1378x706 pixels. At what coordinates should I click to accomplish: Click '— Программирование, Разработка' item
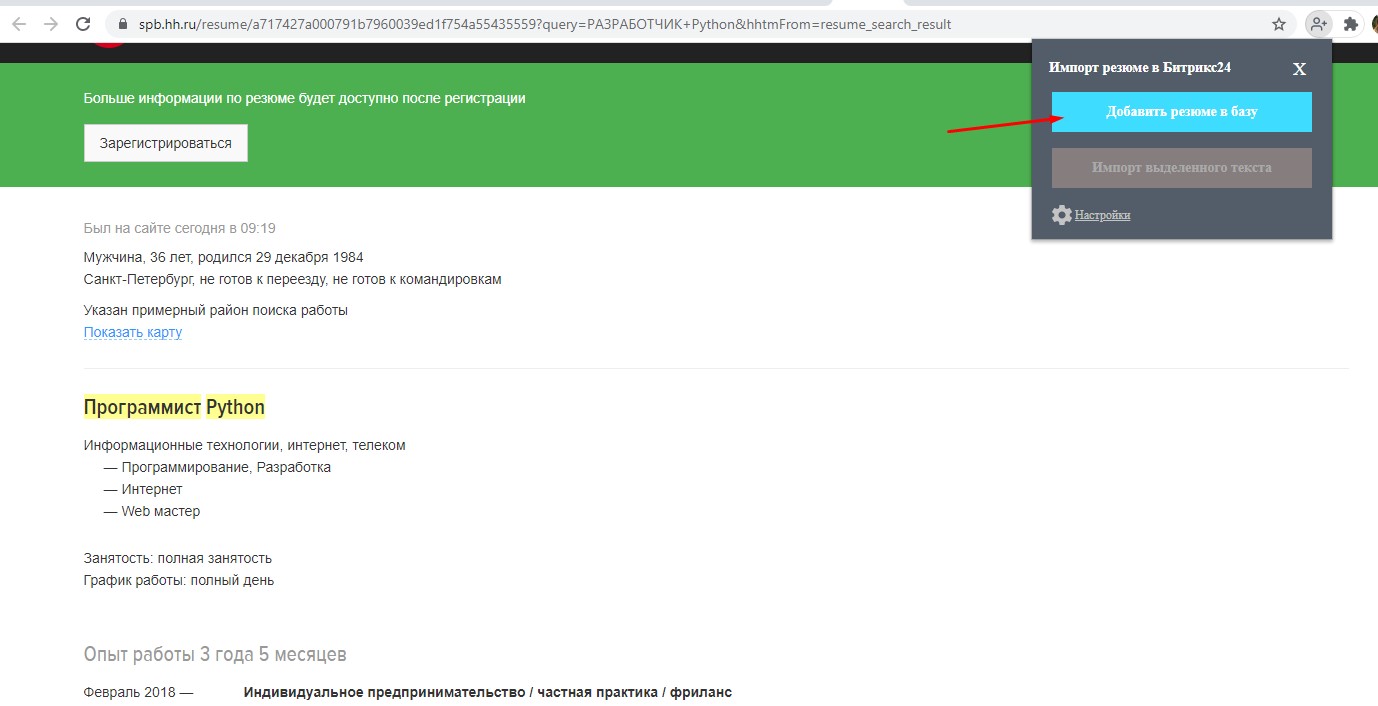(x=217, y=467)
